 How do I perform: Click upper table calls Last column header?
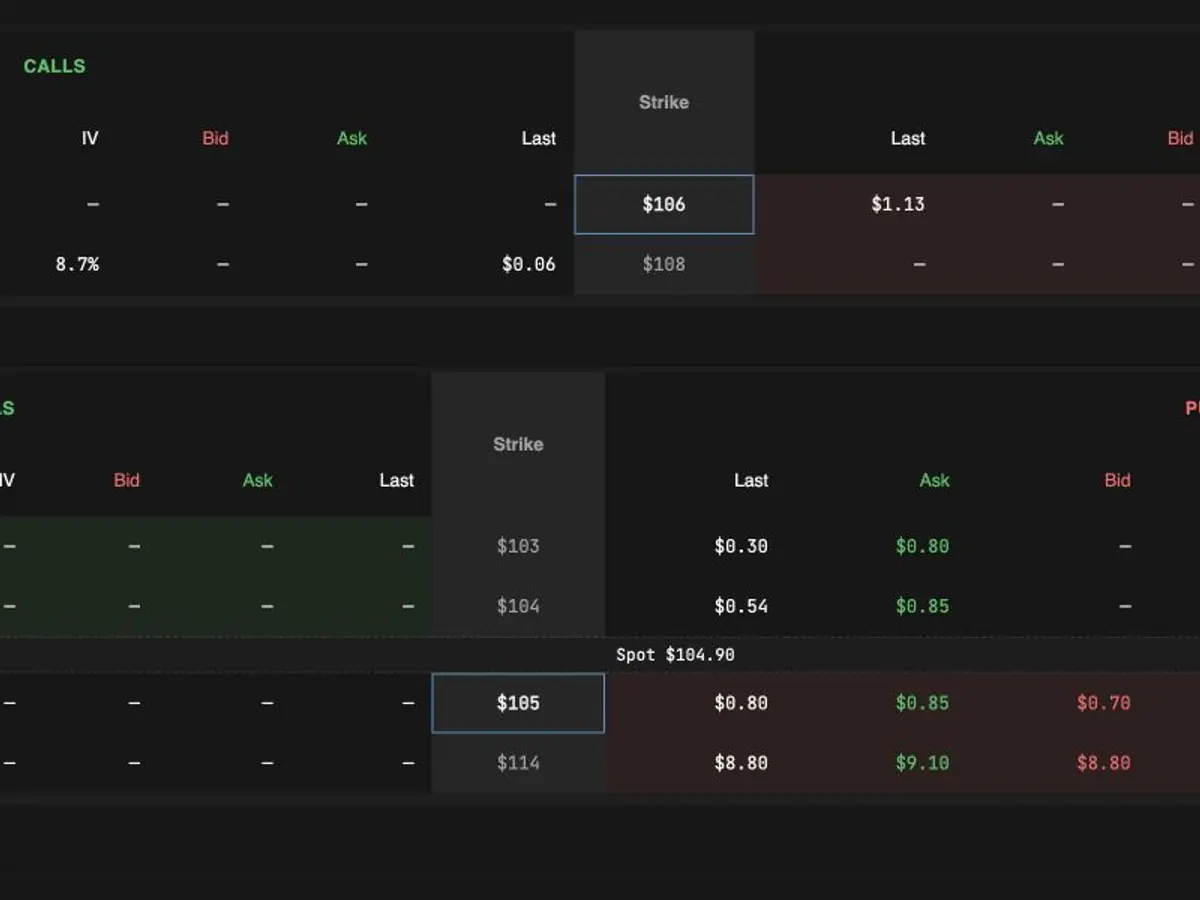click(x=539, y=138)
